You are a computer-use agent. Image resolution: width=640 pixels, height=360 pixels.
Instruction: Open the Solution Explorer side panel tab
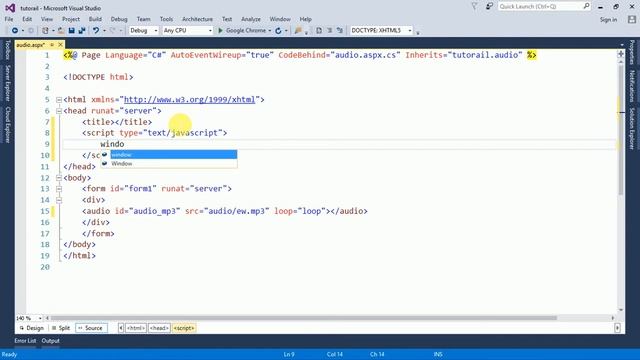(632, 129)
